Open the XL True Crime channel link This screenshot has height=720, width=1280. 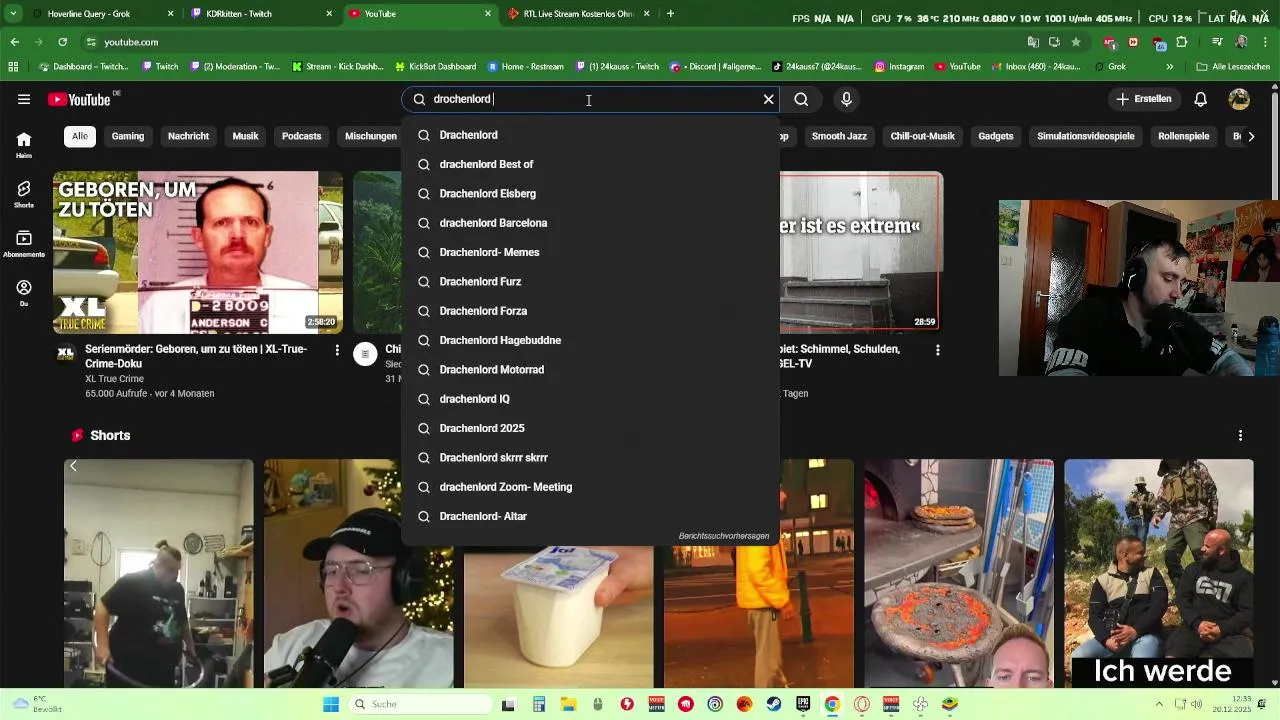[x=114, y=379]
